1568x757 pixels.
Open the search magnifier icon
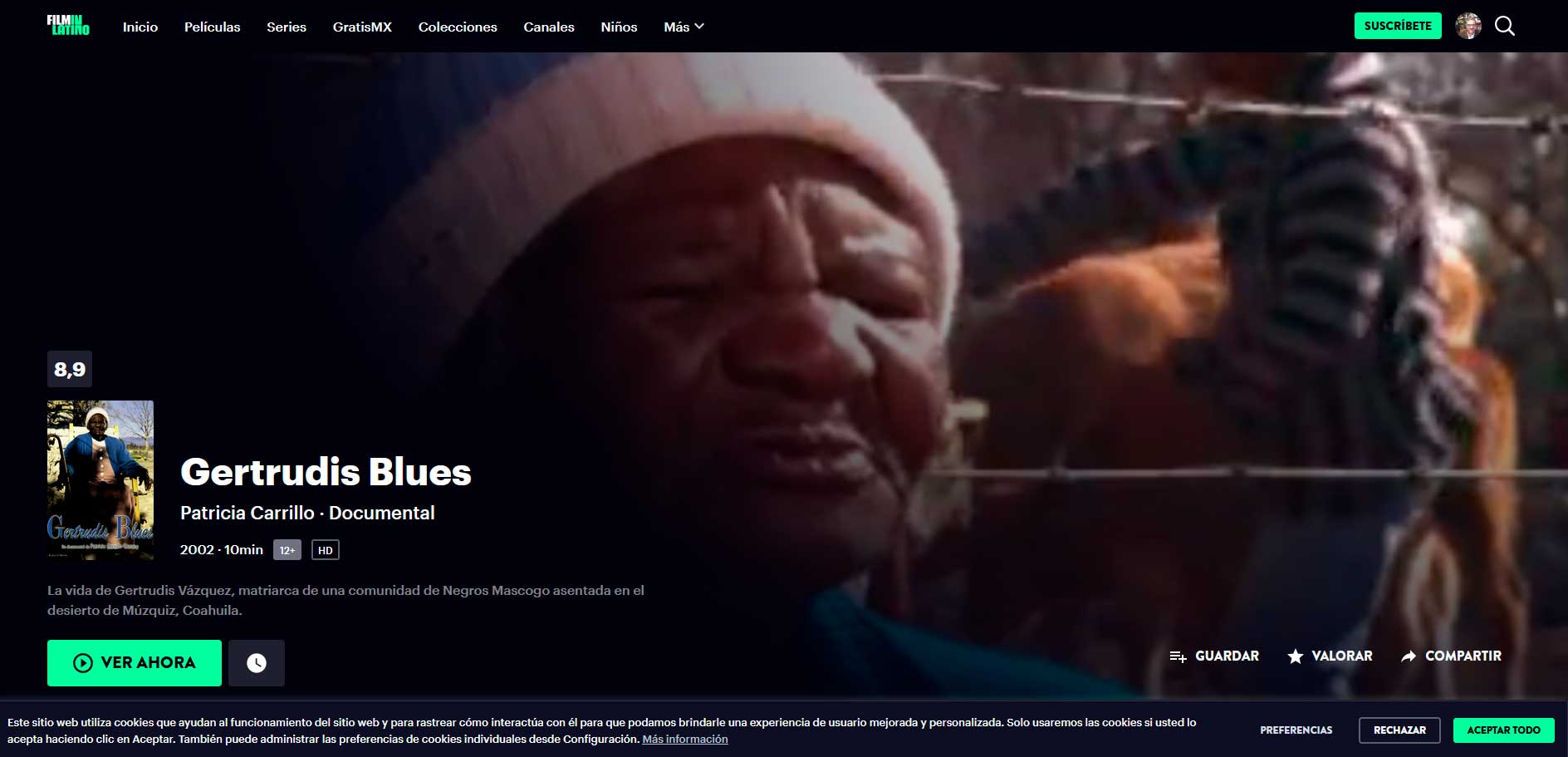pyautogui.click(x=1504, y=27)
